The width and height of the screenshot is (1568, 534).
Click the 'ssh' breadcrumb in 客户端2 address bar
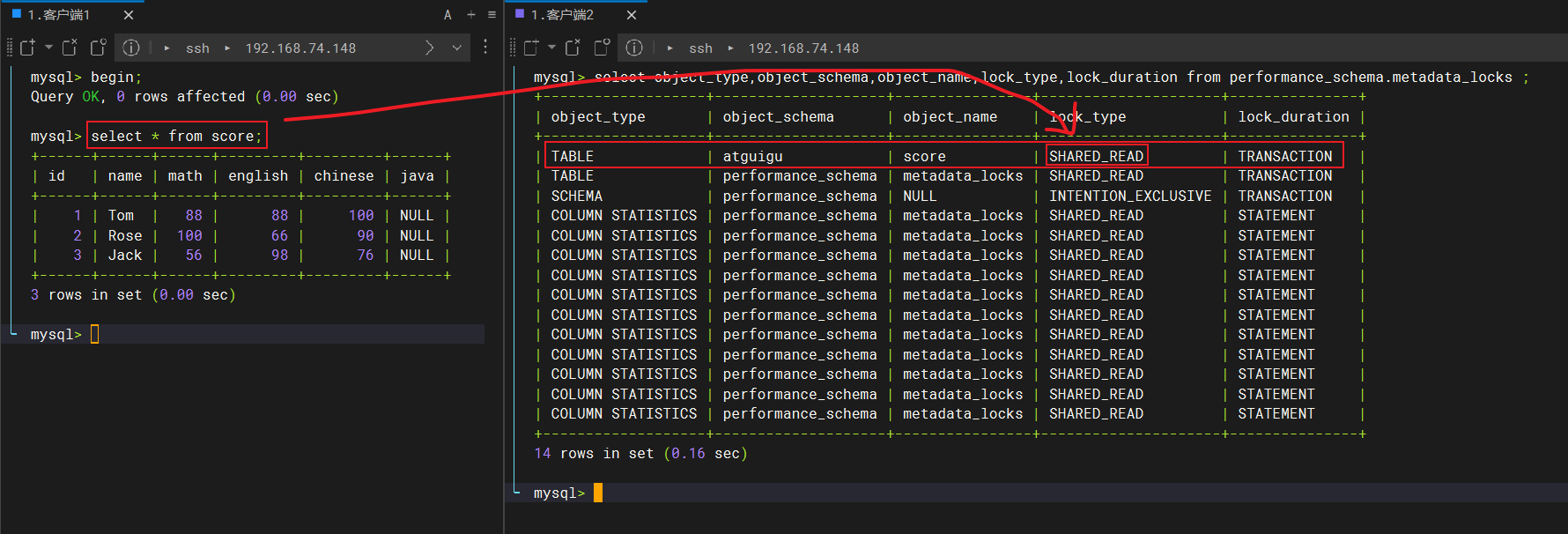tap(700, 48)
